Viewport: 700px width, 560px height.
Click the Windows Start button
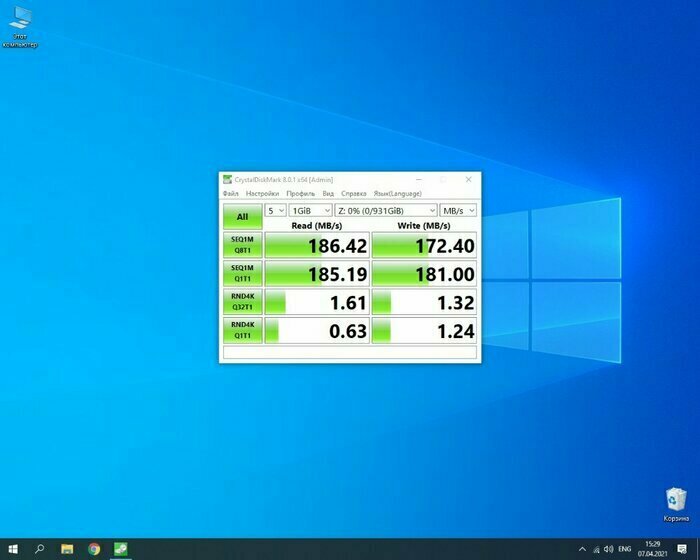click(13, 549)
